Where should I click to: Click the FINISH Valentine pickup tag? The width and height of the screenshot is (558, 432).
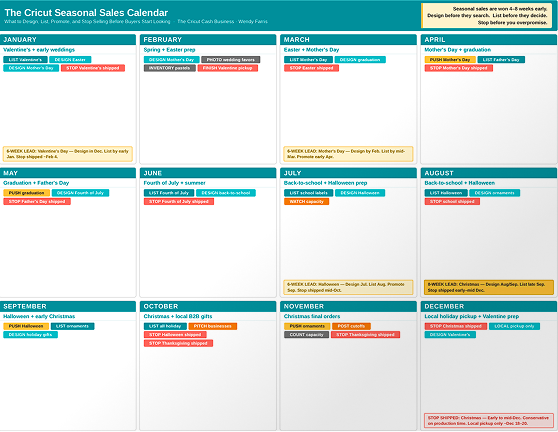228,68
